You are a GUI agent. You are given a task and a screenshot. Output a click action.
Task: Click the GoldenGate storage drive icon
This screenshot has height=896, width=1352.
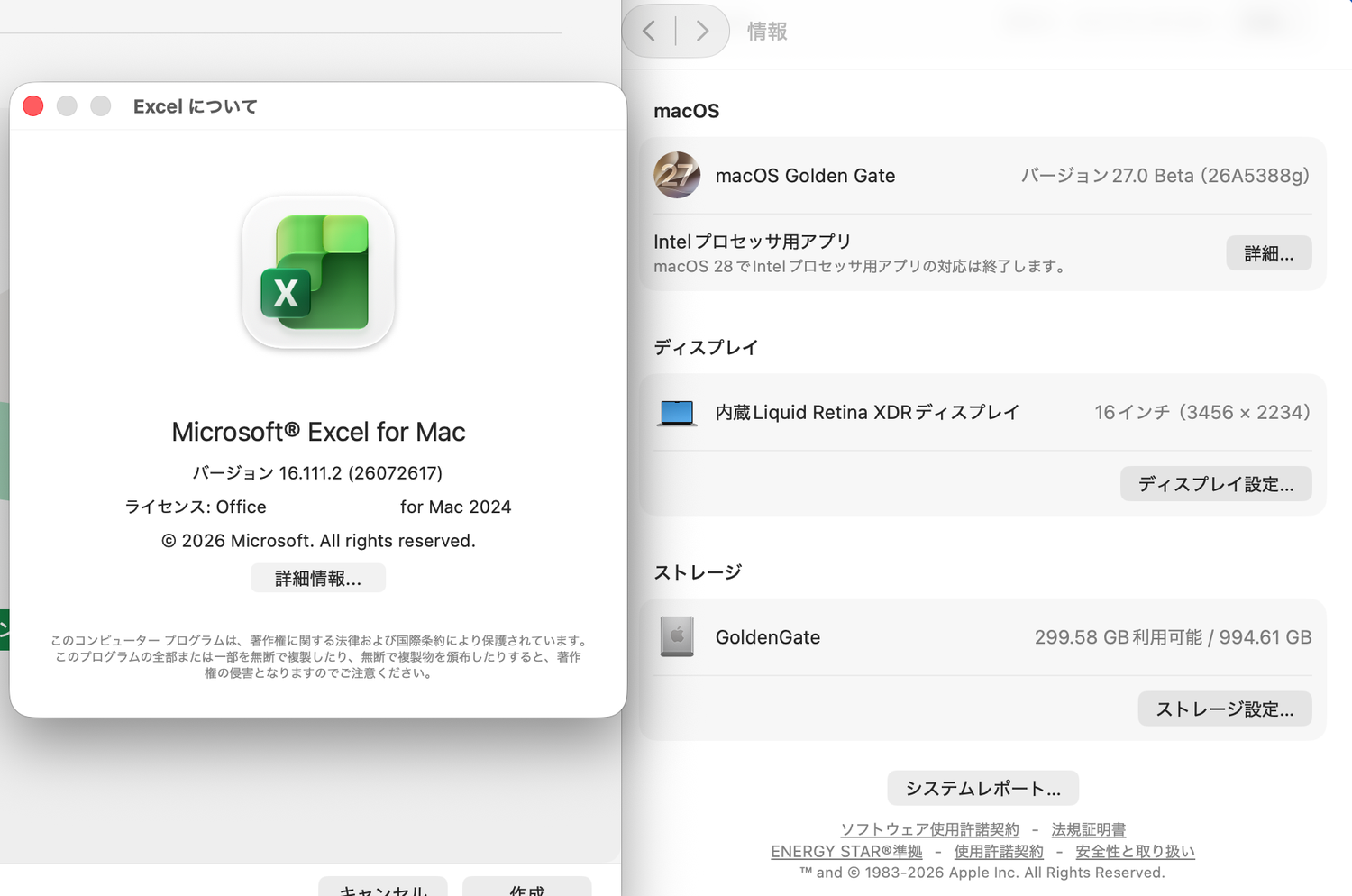click(677, 636)
